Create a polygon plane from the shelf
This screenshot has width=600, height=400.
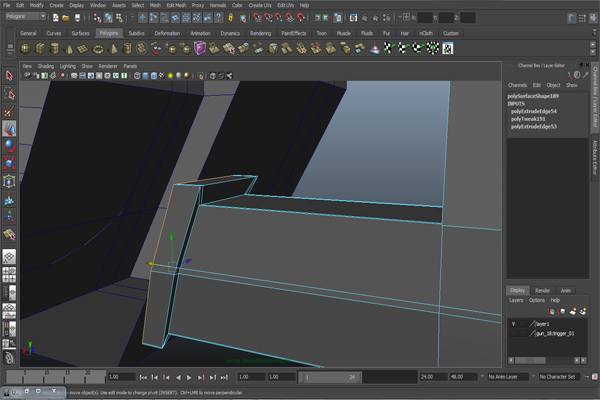83,49
